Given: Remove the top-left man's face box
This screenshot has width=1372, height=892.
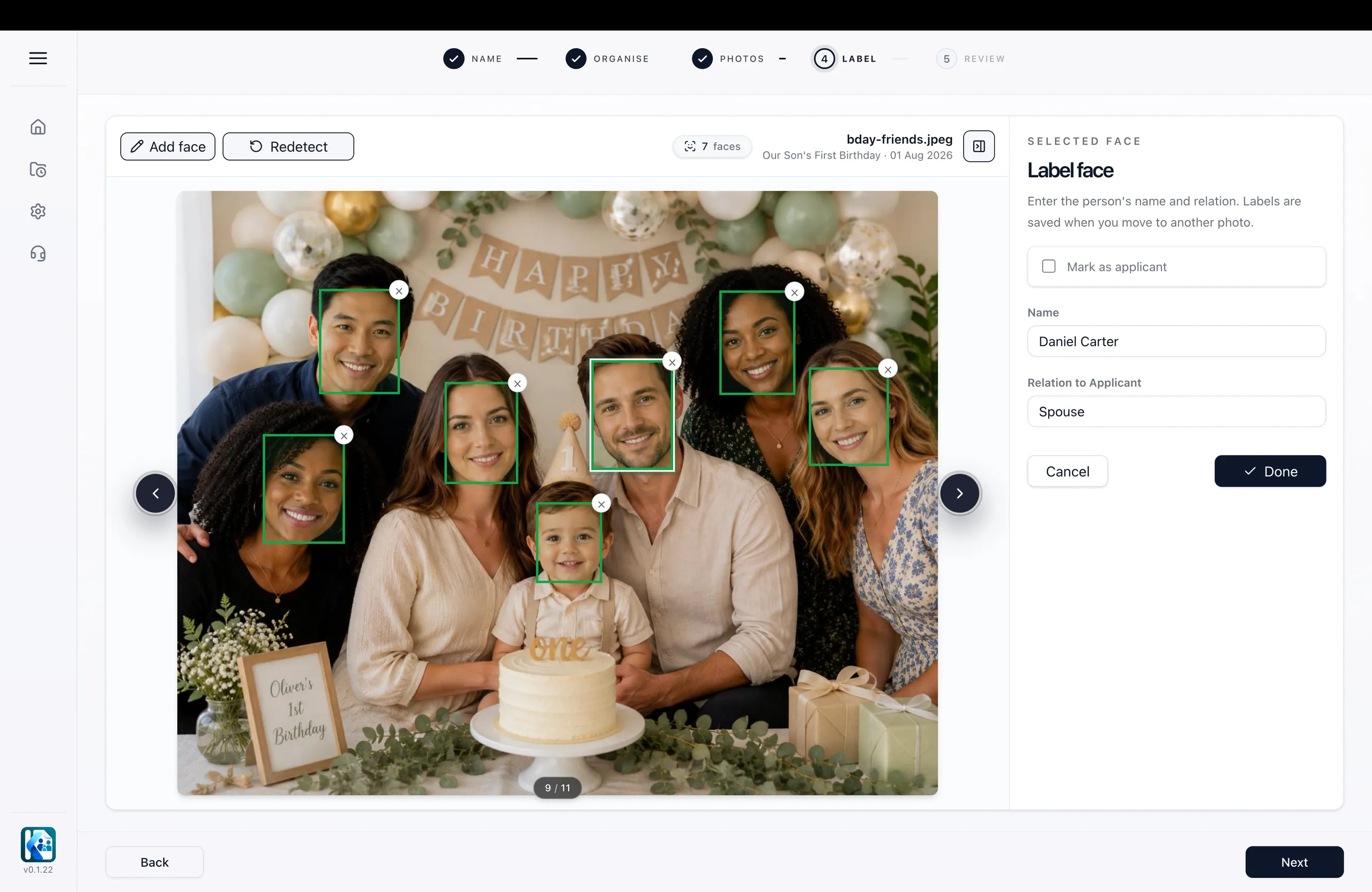Looking at the screenshot, I should tap(399, 291).
